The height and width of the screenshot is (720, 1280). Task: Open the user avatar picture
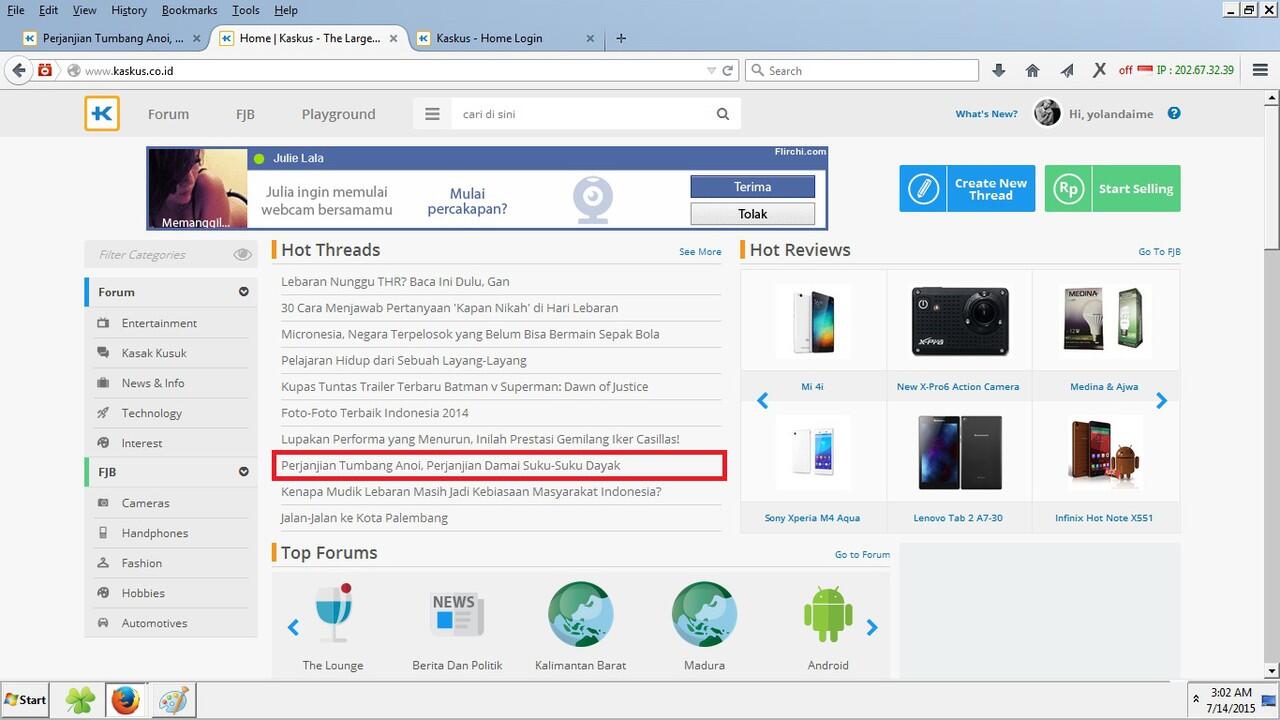click(1047, 113)
